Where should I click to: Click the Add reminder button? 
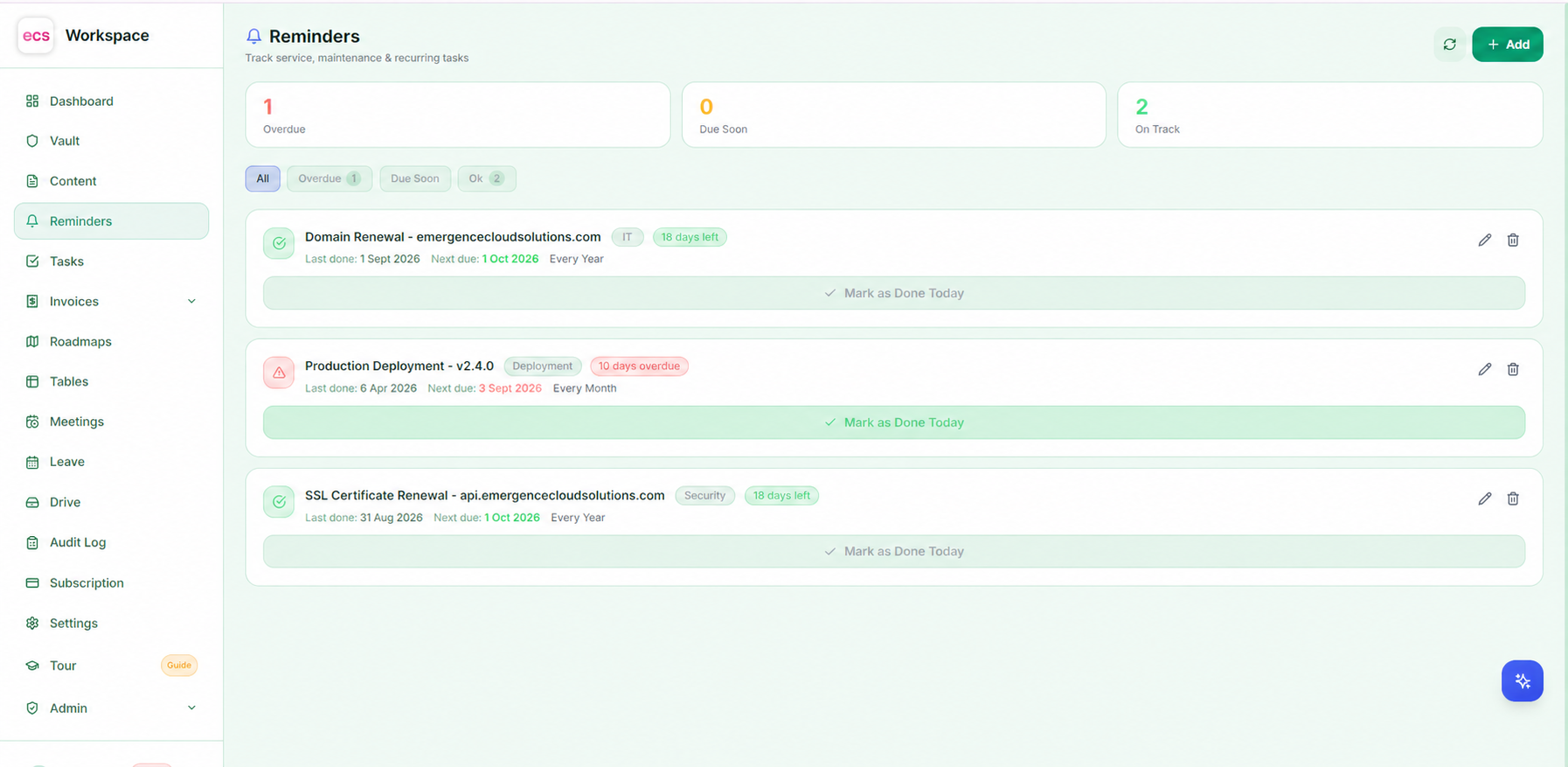pyautogui.click(x=1507, y=45)
